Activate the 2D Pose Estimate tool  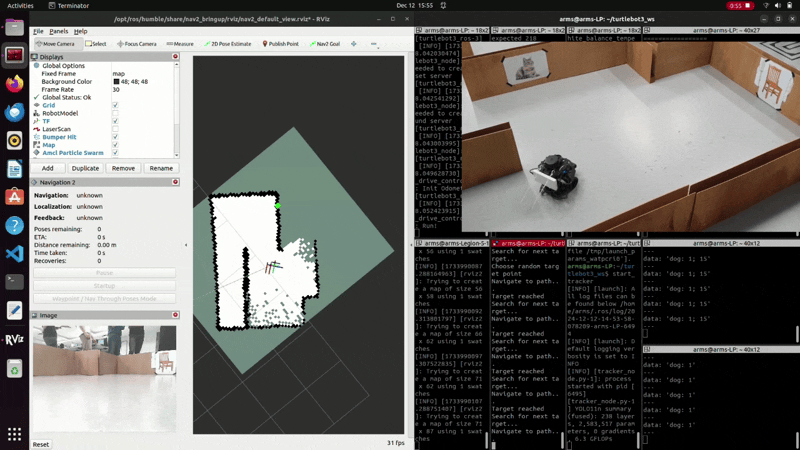228,44
